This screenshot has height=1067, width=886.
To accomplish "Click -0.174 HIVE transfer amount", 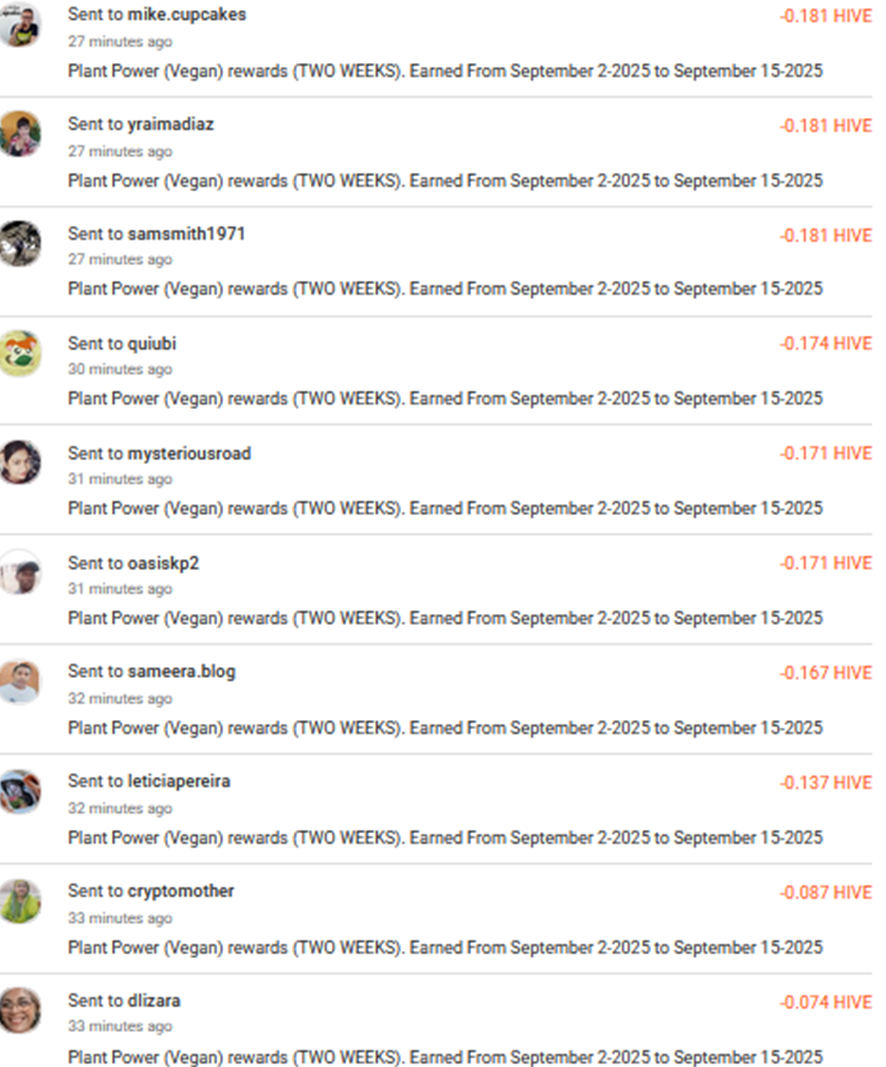I will (825, 344).
